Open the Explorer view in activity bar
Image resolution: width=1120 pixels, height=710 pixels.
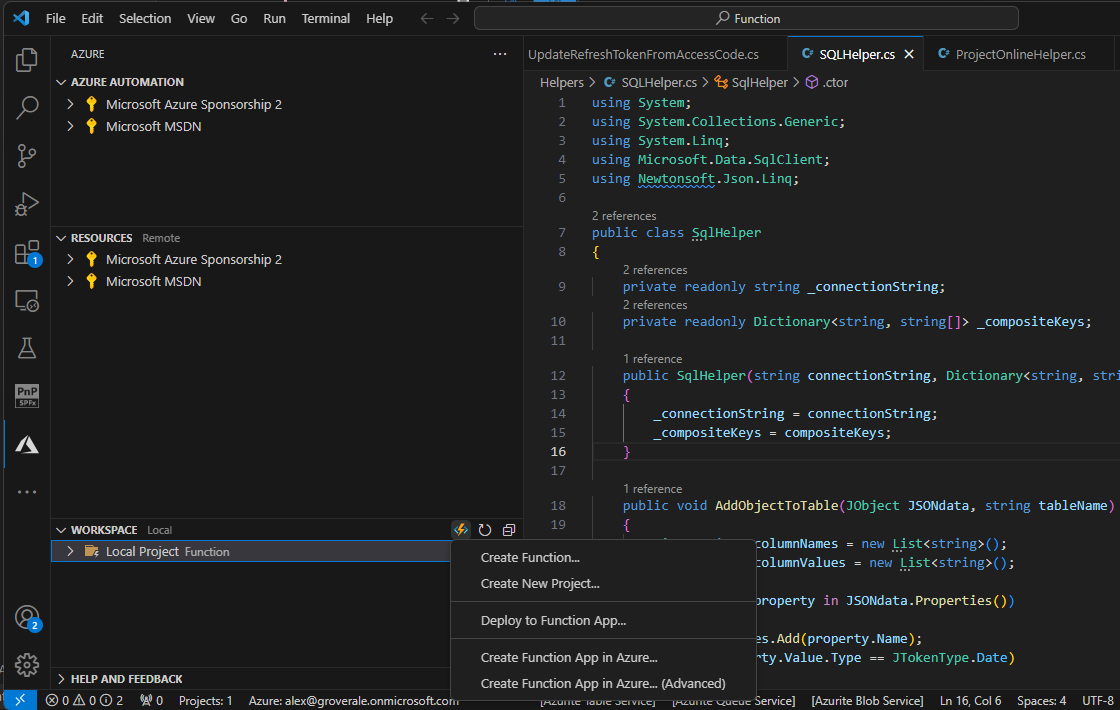pos(27,60)
